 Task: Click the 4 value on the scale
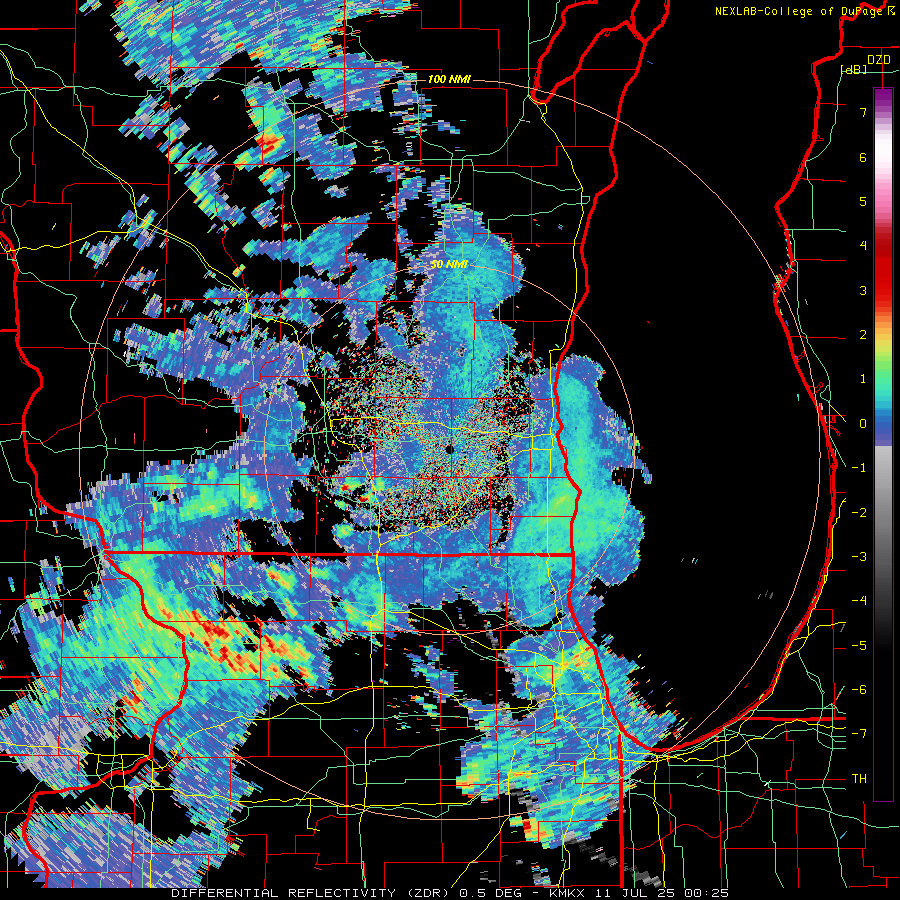point(863,246)
